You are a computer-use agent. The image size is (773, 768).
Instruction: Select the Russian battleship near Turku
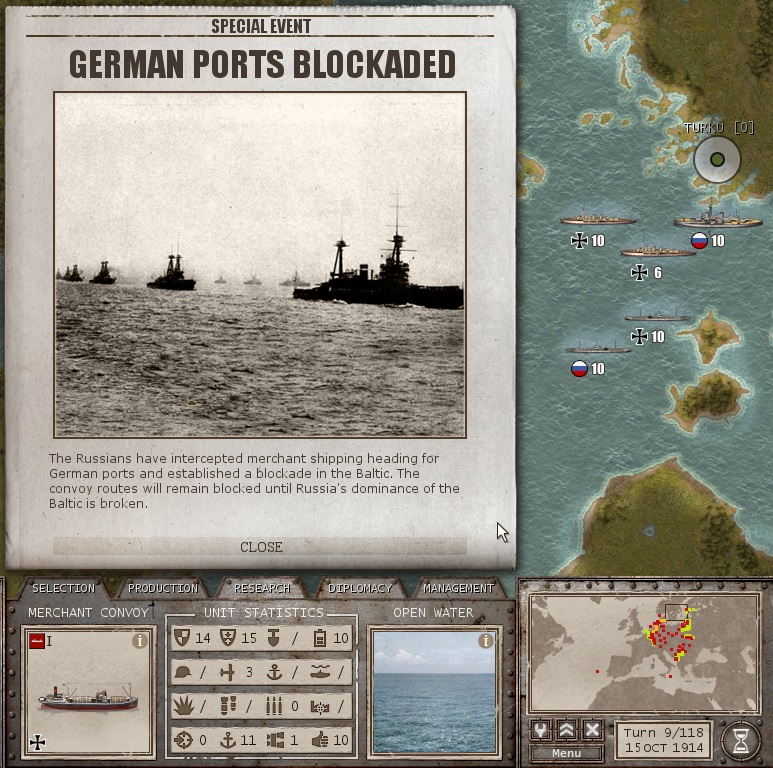coord(718,217)
